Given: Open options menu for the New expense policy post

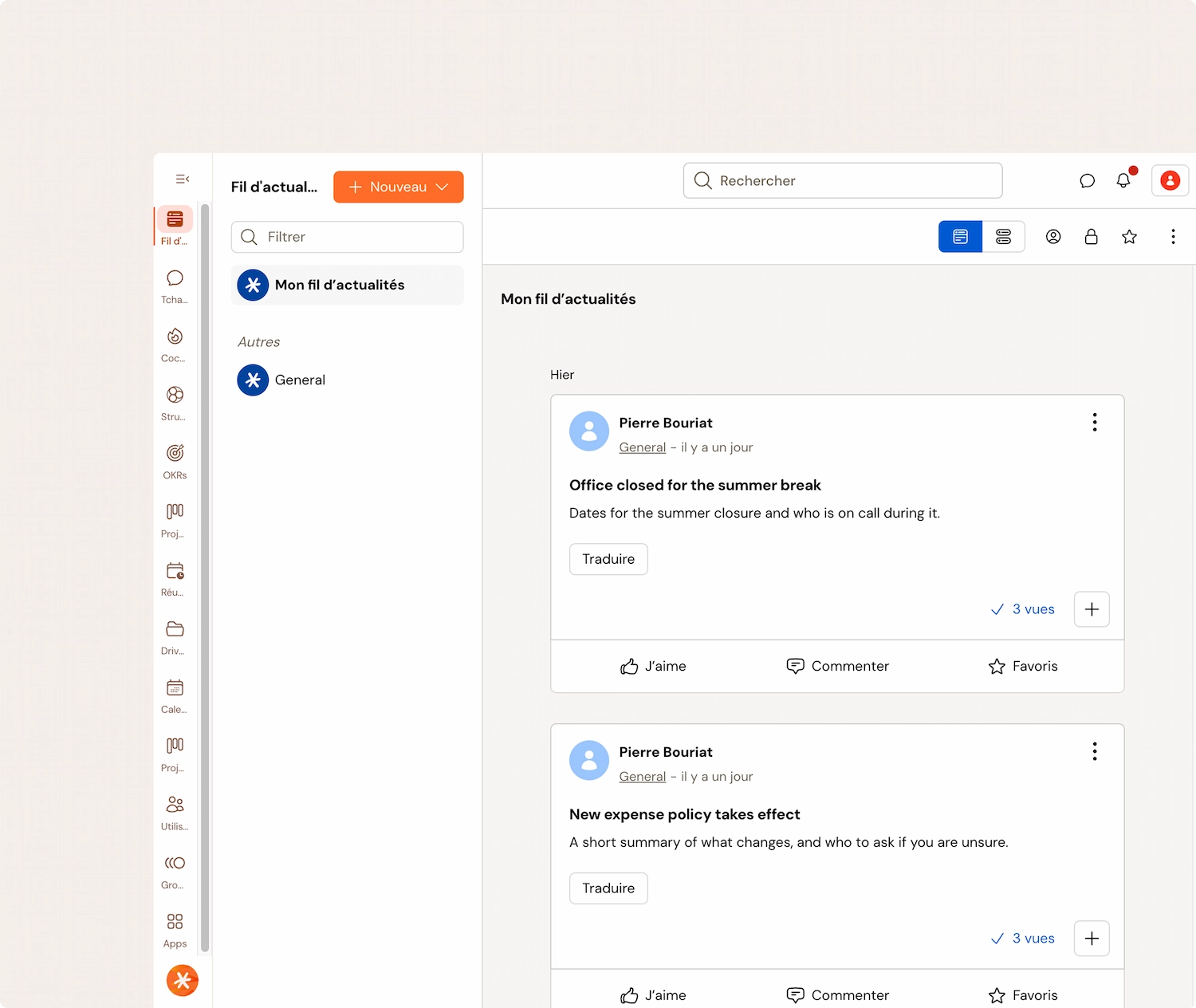Looking at the screenshot, I should point(1095,752).
